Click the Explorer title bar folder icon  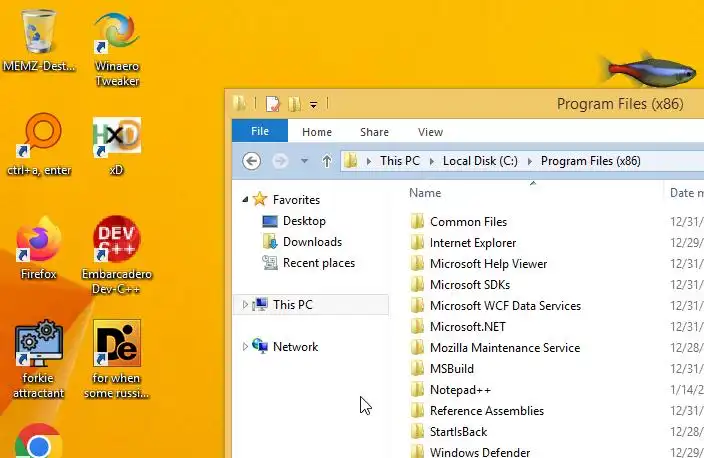click(240, 104)
